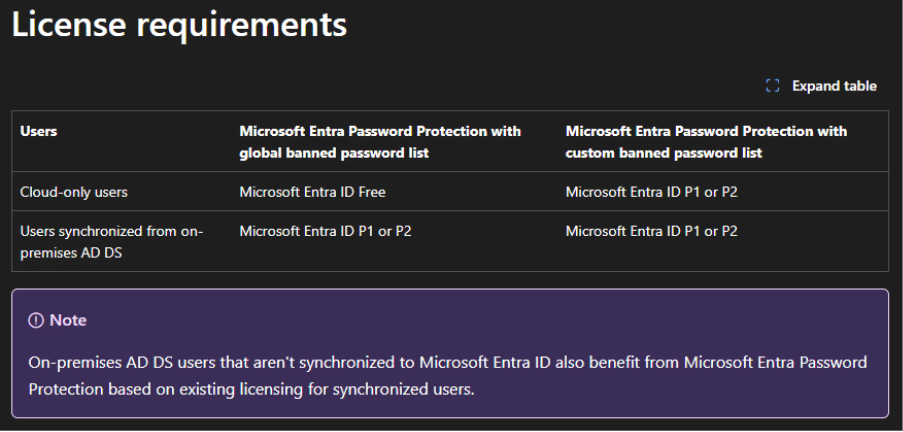Click the global banned password list column header
Image resolution: width=903 pixels, height=432 pixels.
click(x=380, y=142)
